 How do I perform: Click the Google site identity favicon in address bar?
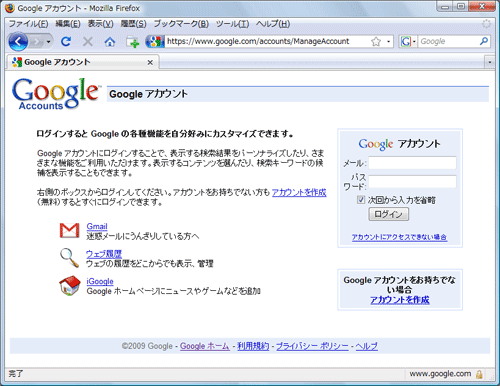(x=155, y=41)
